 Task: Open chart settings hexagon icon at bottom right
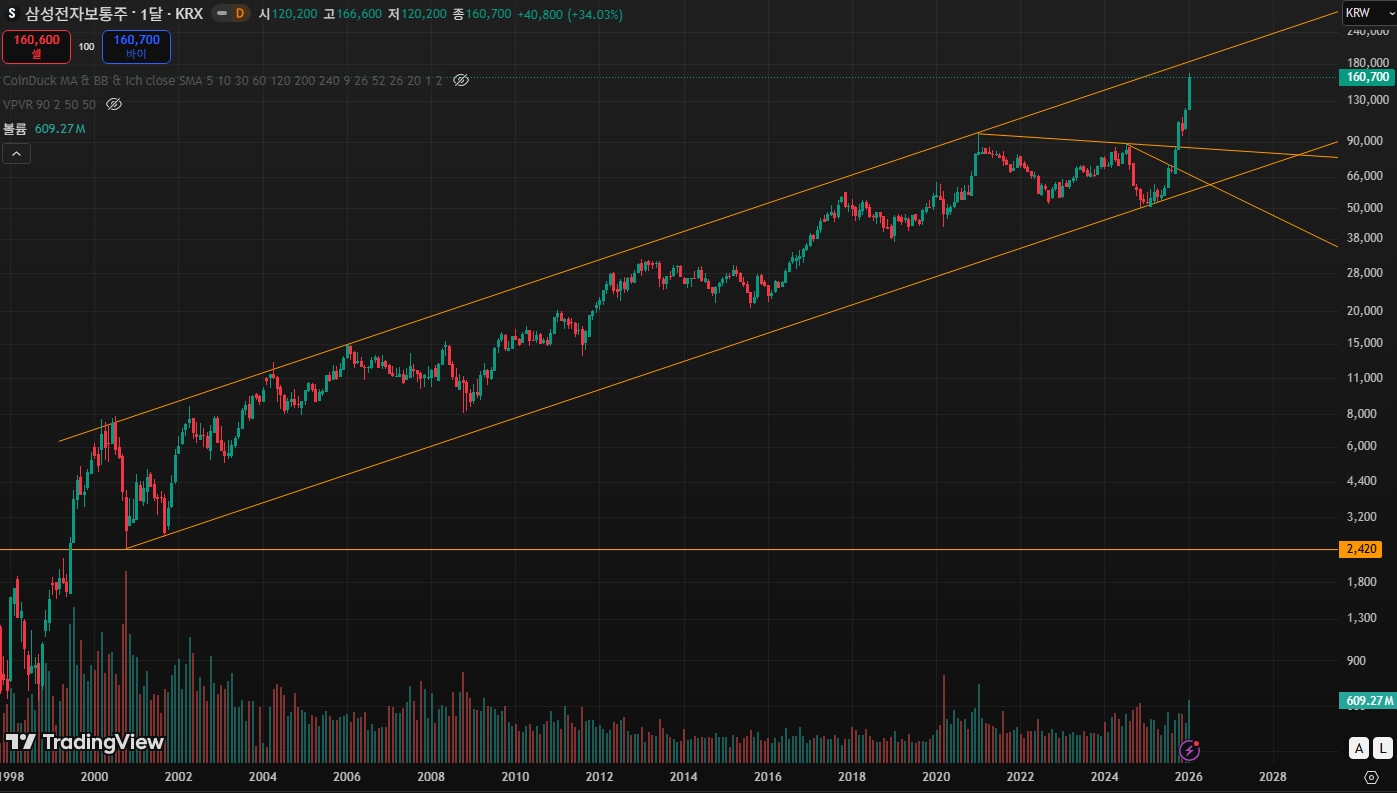(x=1371, y=776)
